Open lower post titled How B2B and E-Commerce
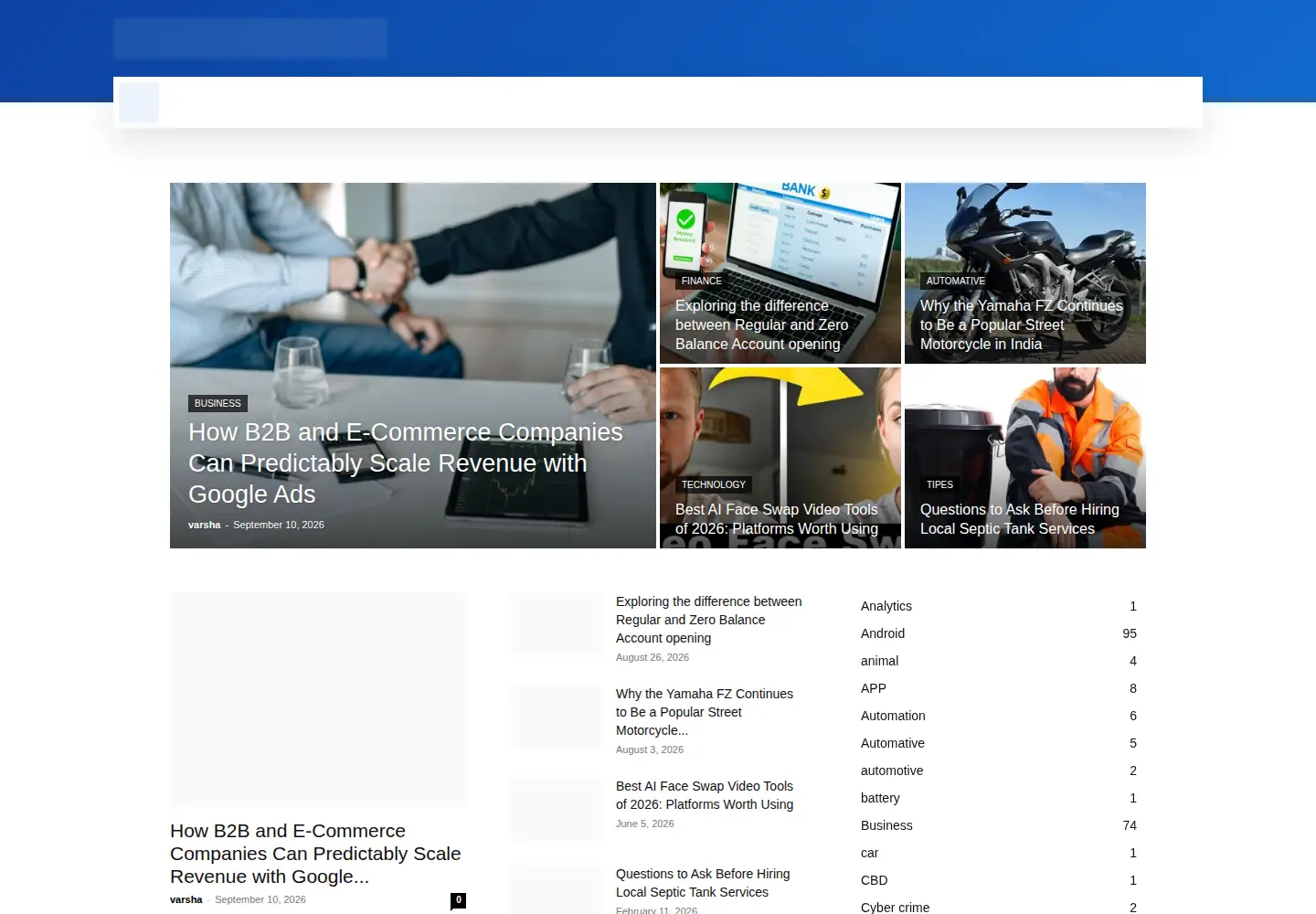The height and width of the screenshot is (914, 1316). [315, 854]
